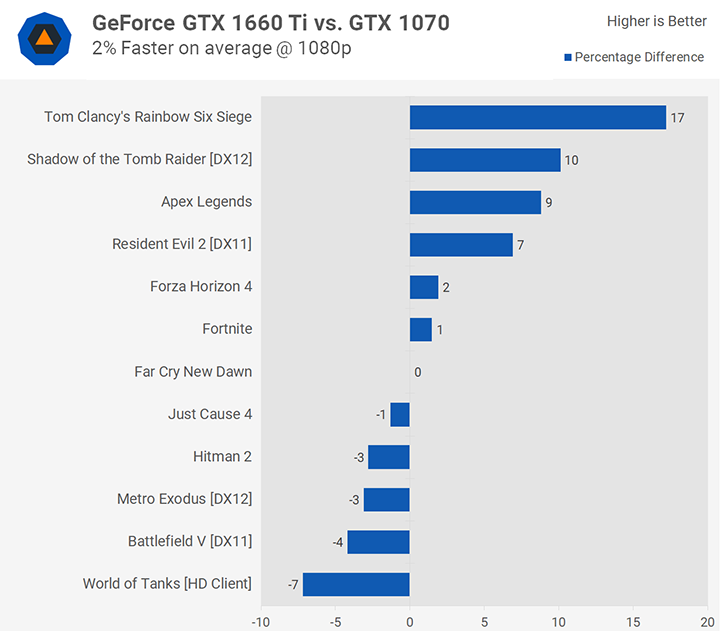Click the Percentage Difference legend label
This screenshot has height=631, width=720.
pos(639,57)
